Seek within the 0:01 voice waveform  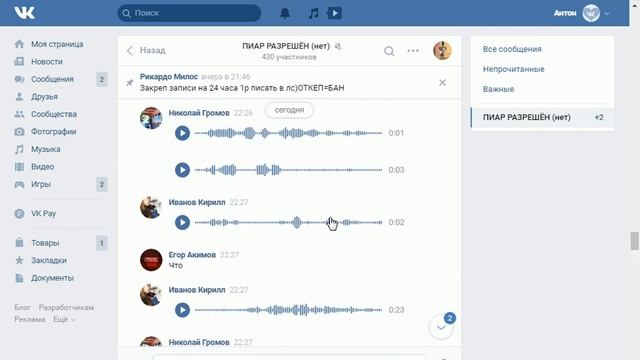[289, 133]
